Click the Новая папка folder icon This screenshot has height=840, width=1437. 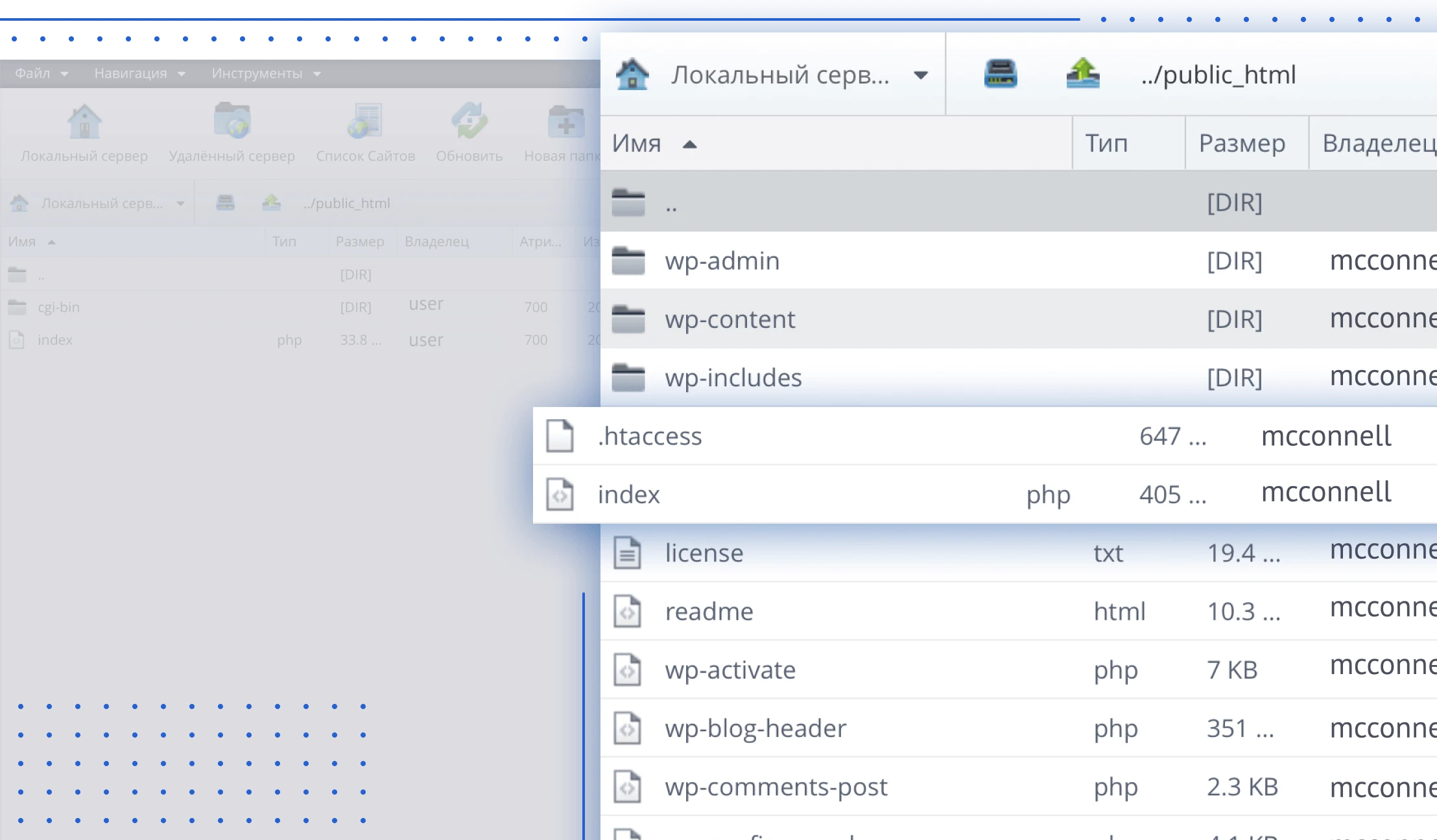coord(565,122)
